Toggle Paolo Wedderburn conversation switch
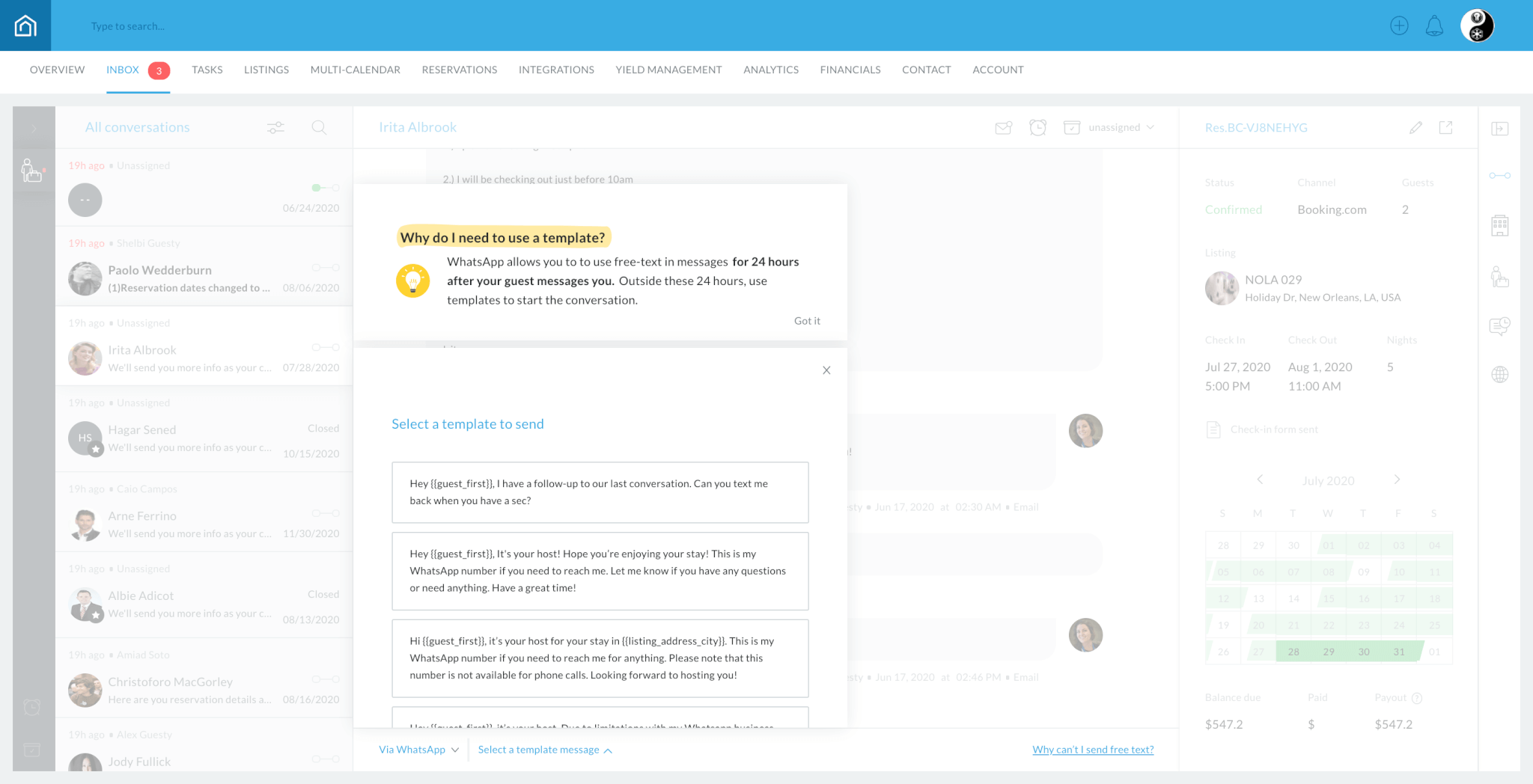The image size is (1533, 784). pos(326,268)
